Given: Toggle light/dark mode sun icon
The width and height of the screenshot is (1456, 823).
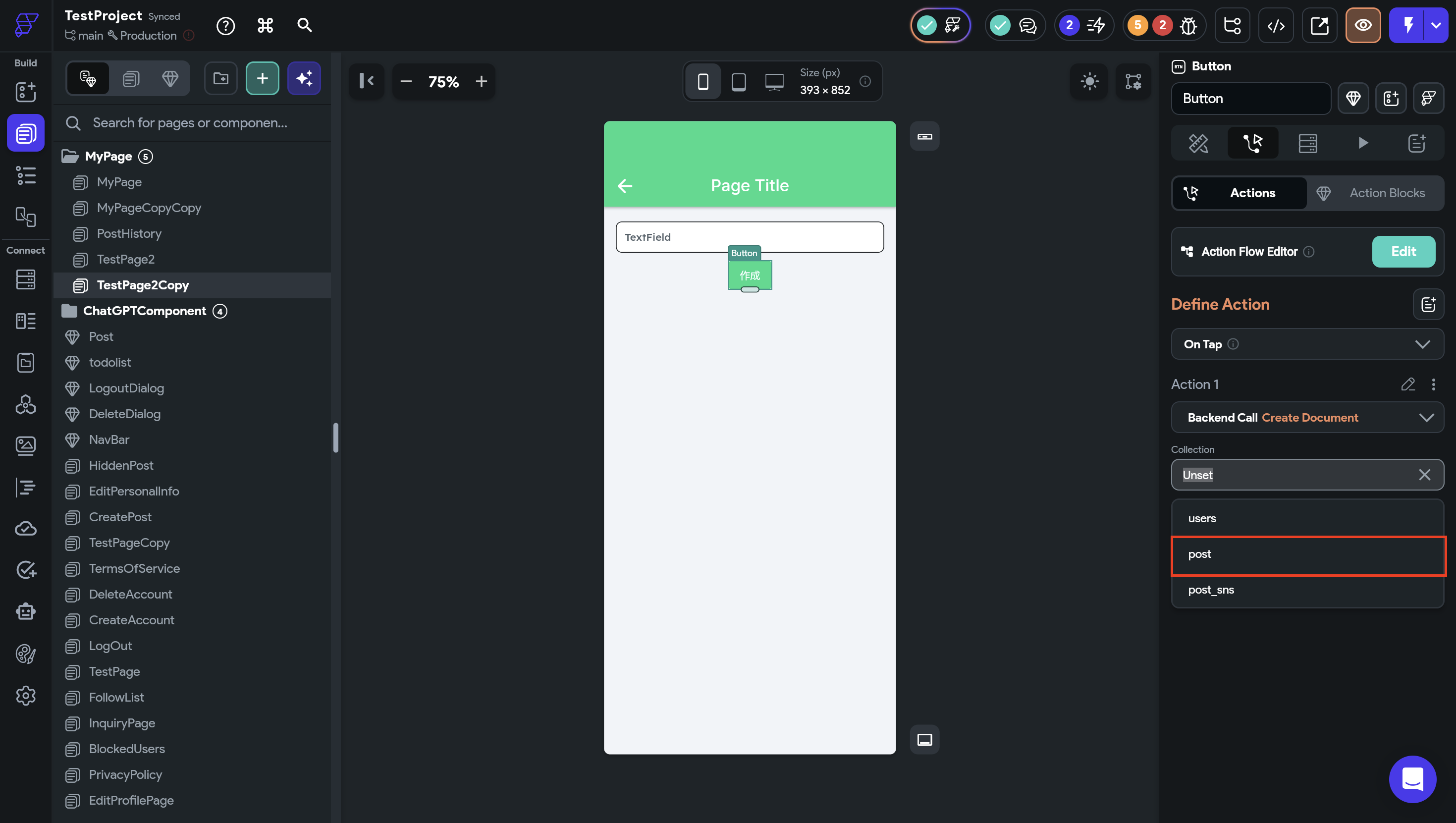Looking at the screenshot, I should point(1089,81).
